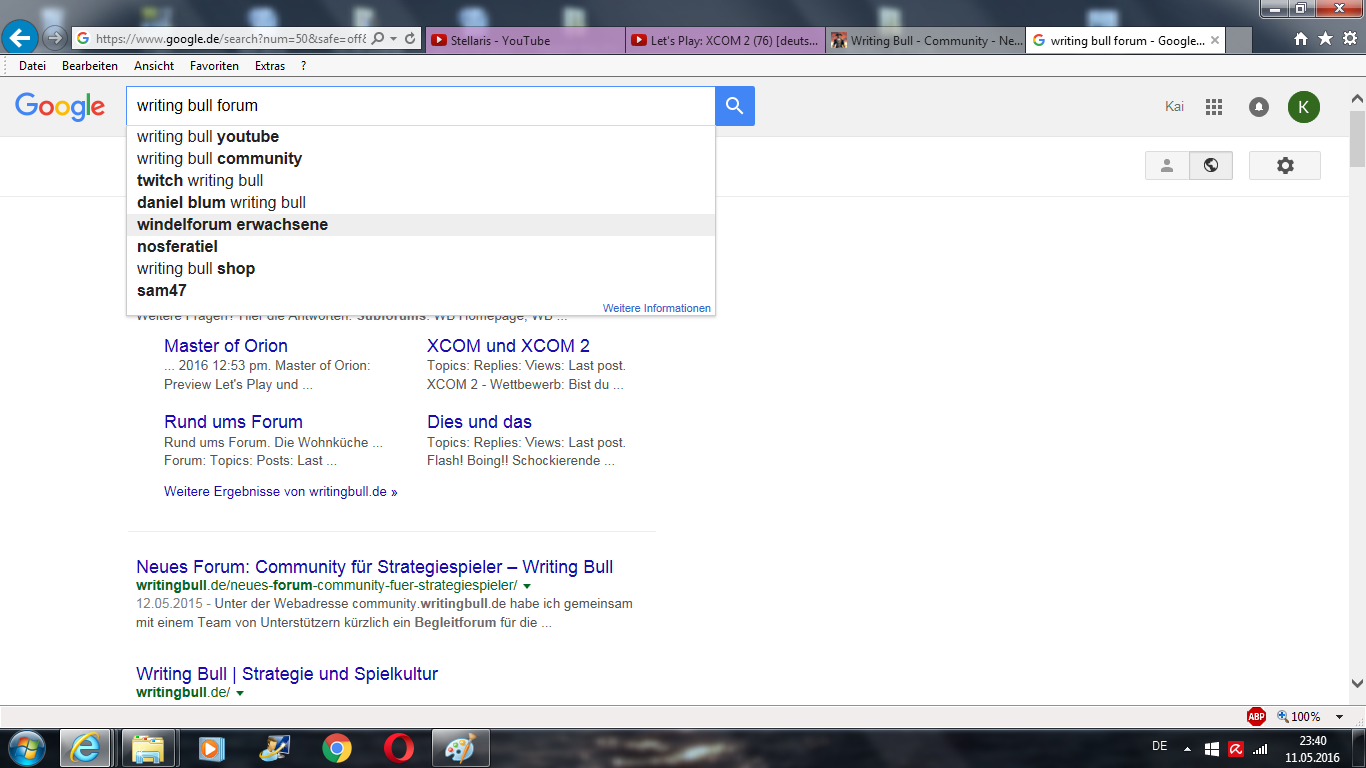This screenshot has height=768, width=1366.
Task: Launch Opera from the taskbar
Action: tap(399, 748)
